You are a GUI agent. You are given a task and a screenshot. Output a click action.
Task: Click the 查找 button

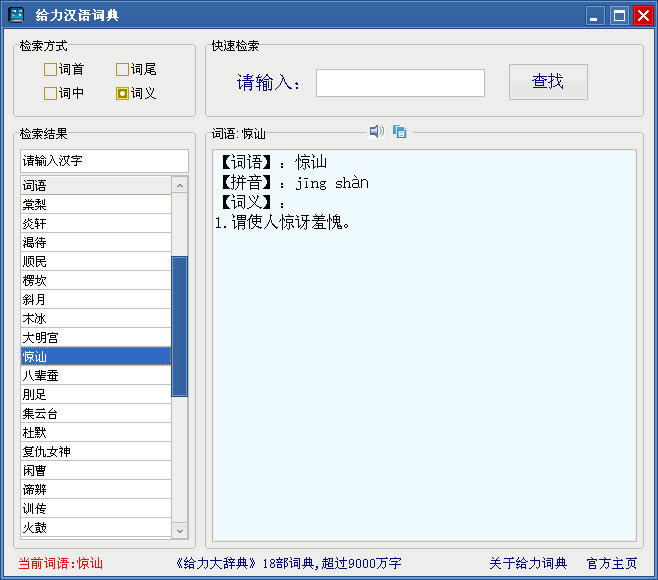548,82
